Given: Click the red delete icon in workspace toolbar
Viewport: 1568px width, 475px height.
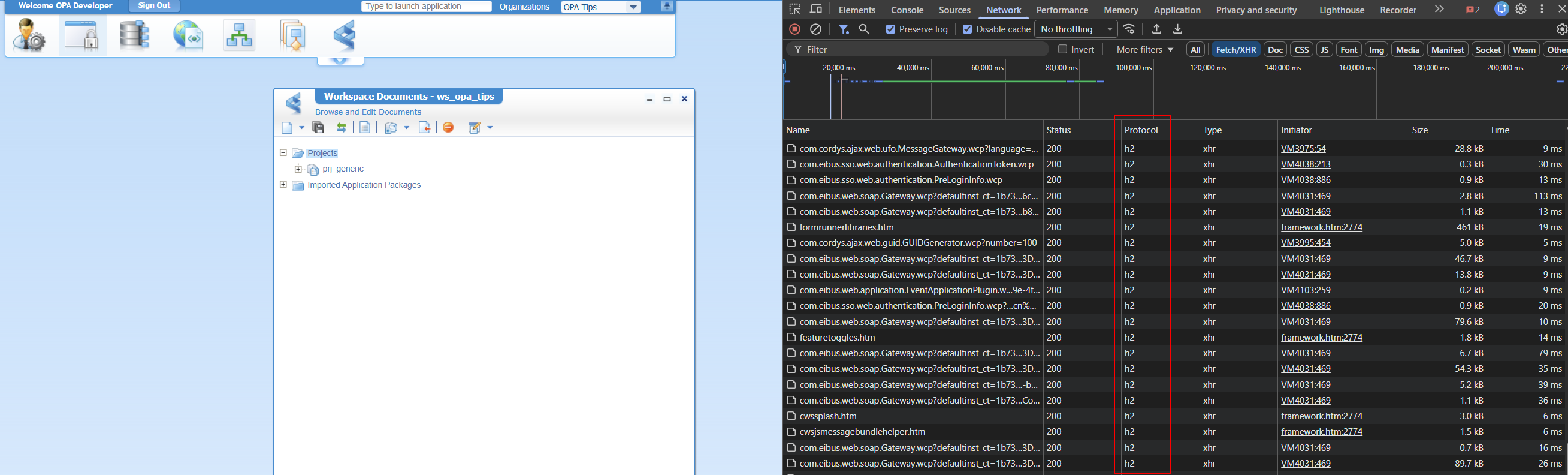Looking at the screenshot, I should click(x=448, y=127).
